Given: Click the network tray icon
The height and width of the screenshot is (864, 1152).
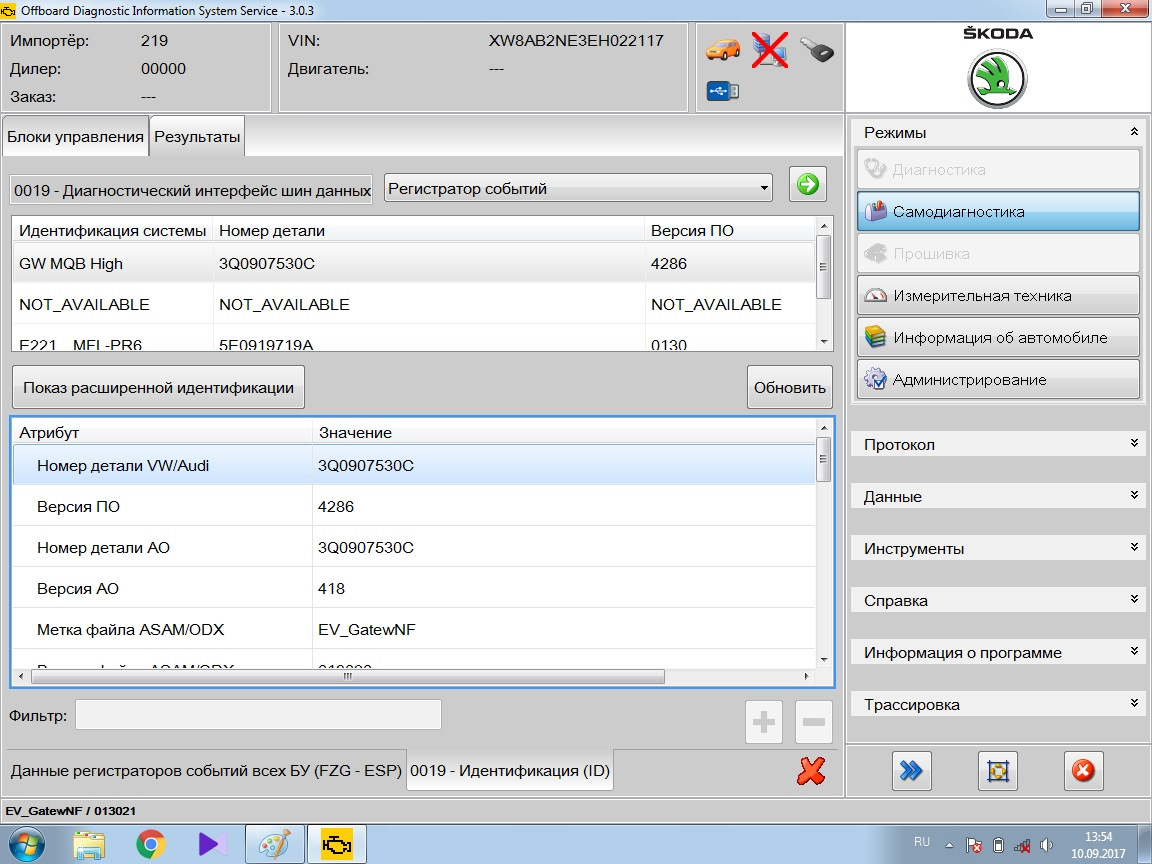Looking at the screenshot, I should point(1022,846).
